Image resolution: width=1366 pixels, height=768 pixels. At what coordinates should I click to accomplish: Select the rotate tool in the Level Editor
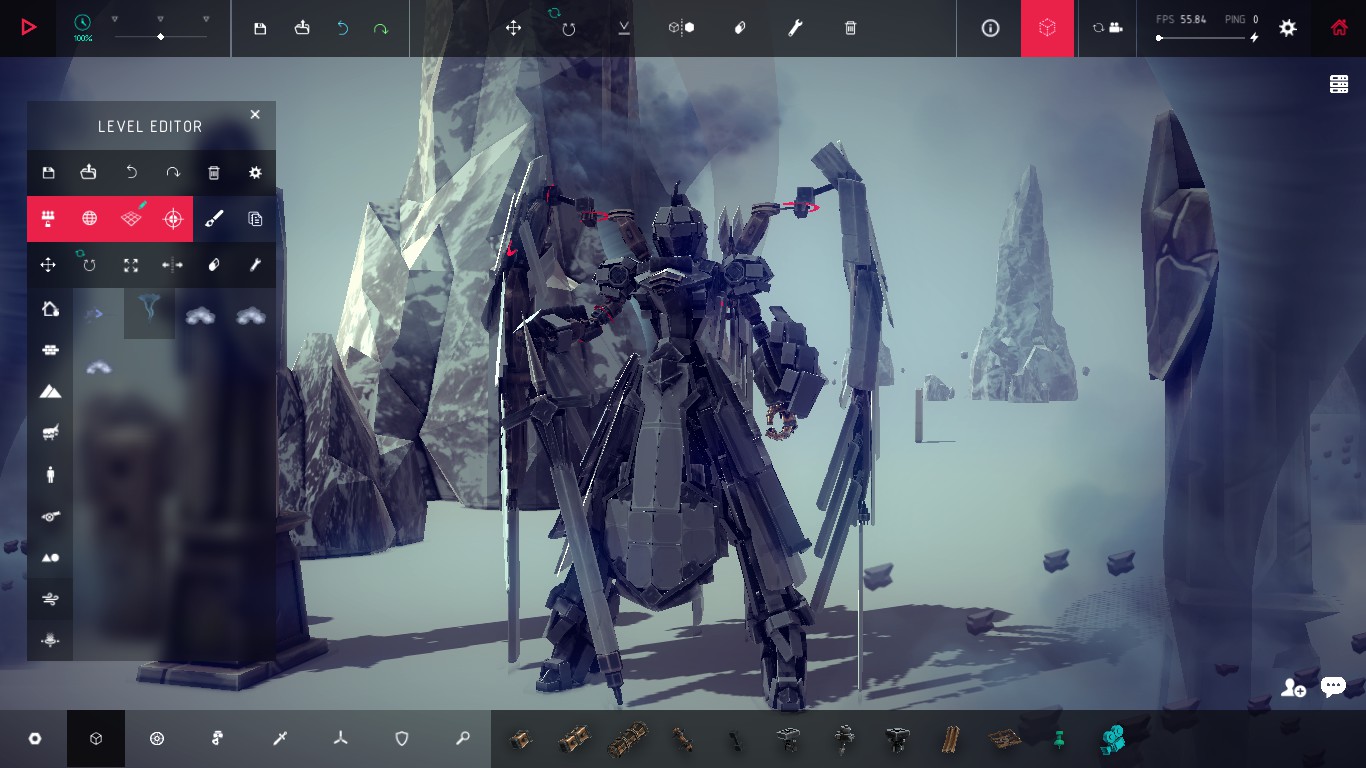point(89,265)
